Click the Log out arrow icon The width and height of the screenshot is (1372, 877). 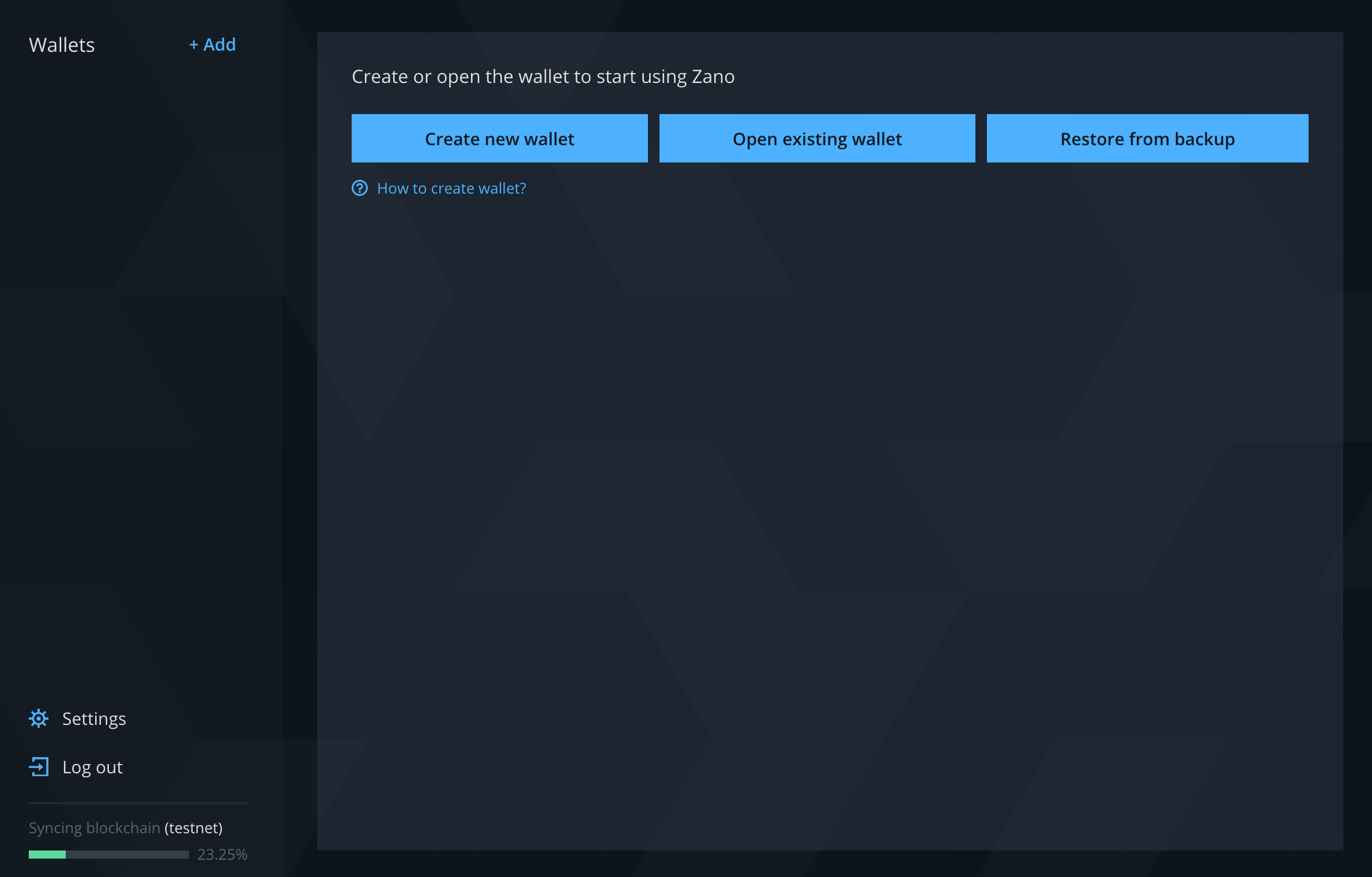click(39, 767)
